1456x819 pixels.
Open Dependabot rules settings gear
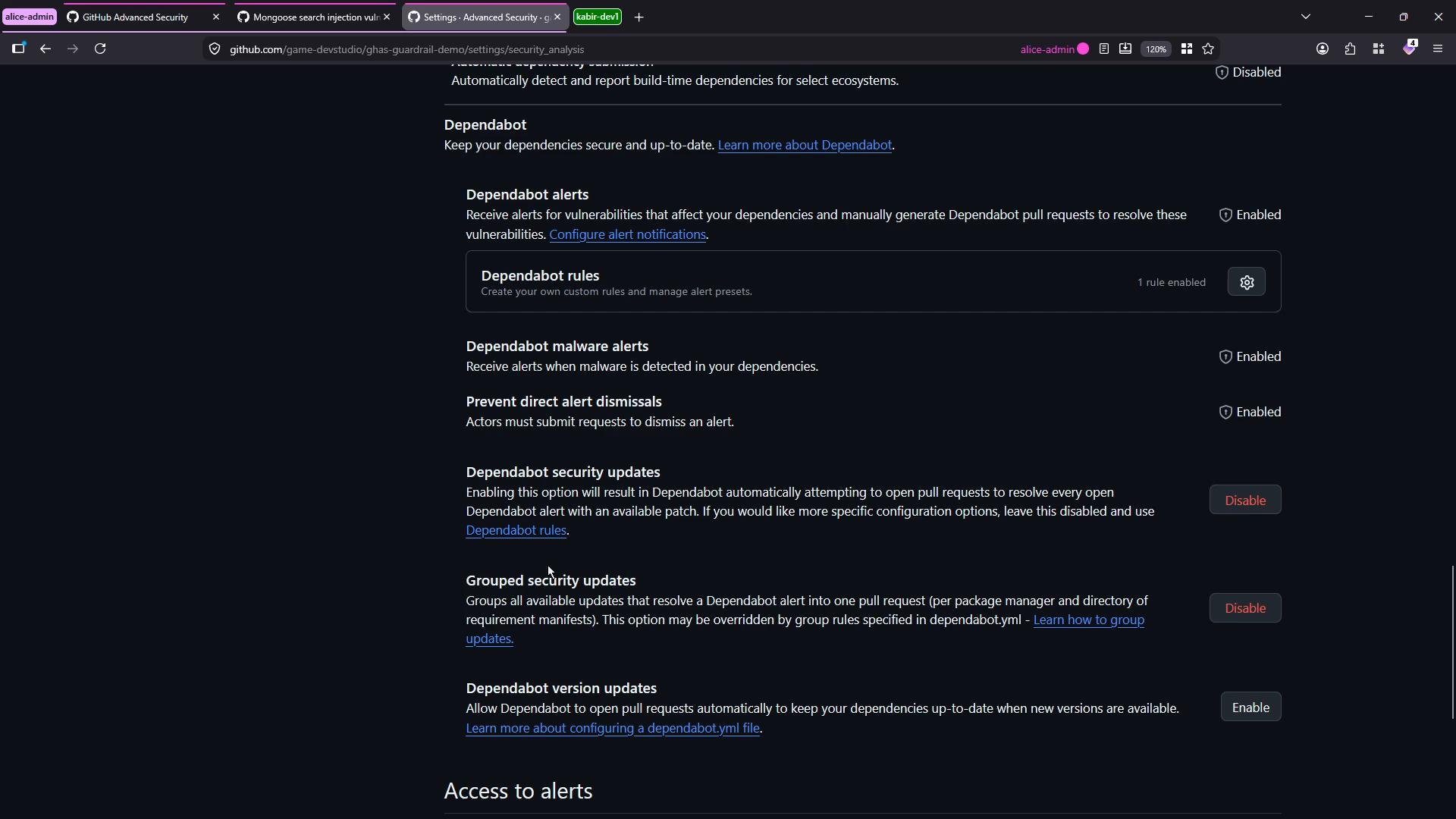1247,282
